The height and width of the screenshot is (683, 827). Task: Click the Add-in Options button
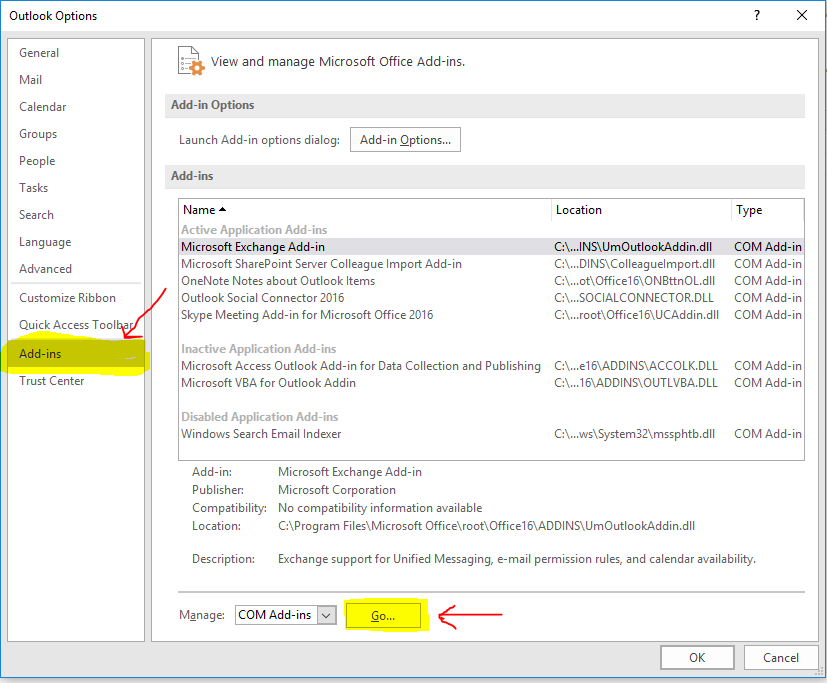tap(405, 140)
